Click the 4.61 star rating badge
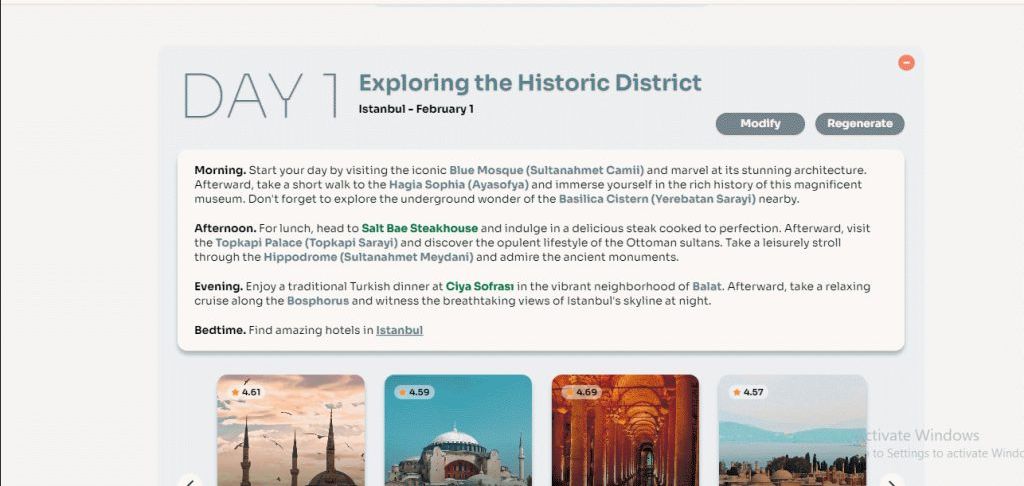Screen dimensions: 1024x486 click(246, 393)
